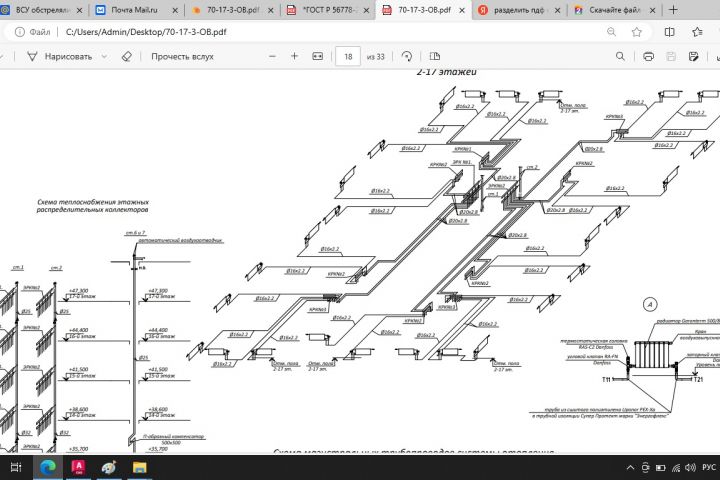The image size is (720, 480).
Task: Switch to the "Скачайте файл" tab
Action: pos(614,10)
